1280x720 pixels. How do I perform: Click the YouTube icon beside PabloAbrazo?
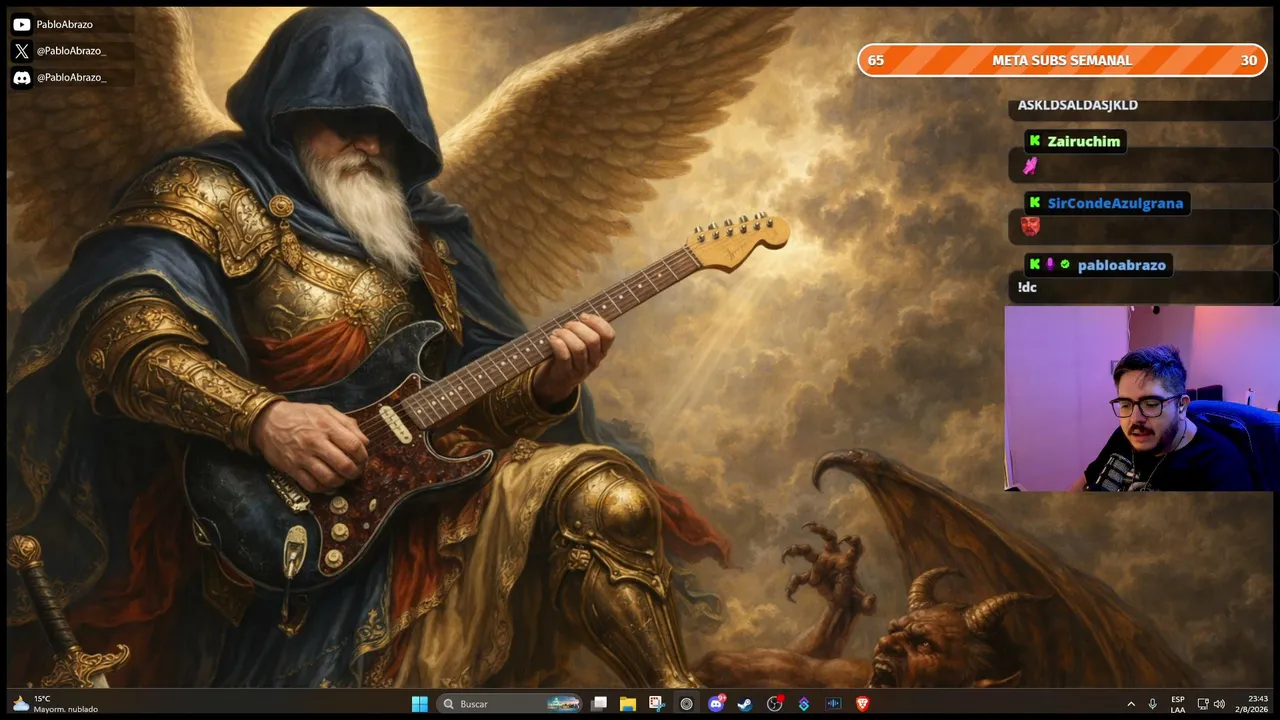coord(21,24)
